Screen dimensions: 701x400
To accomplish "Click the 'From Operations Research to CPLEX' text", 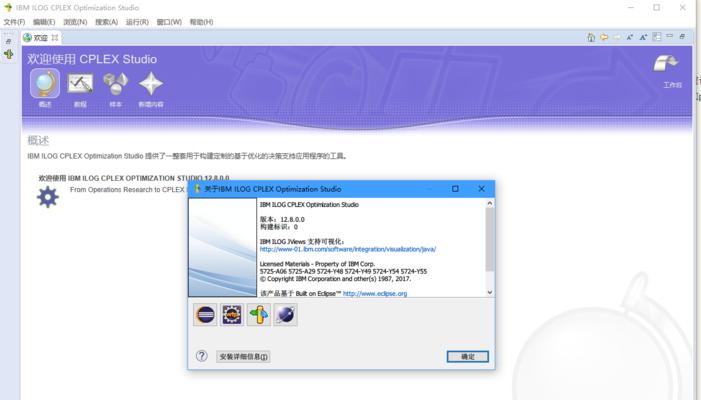I will click(127, 189).
